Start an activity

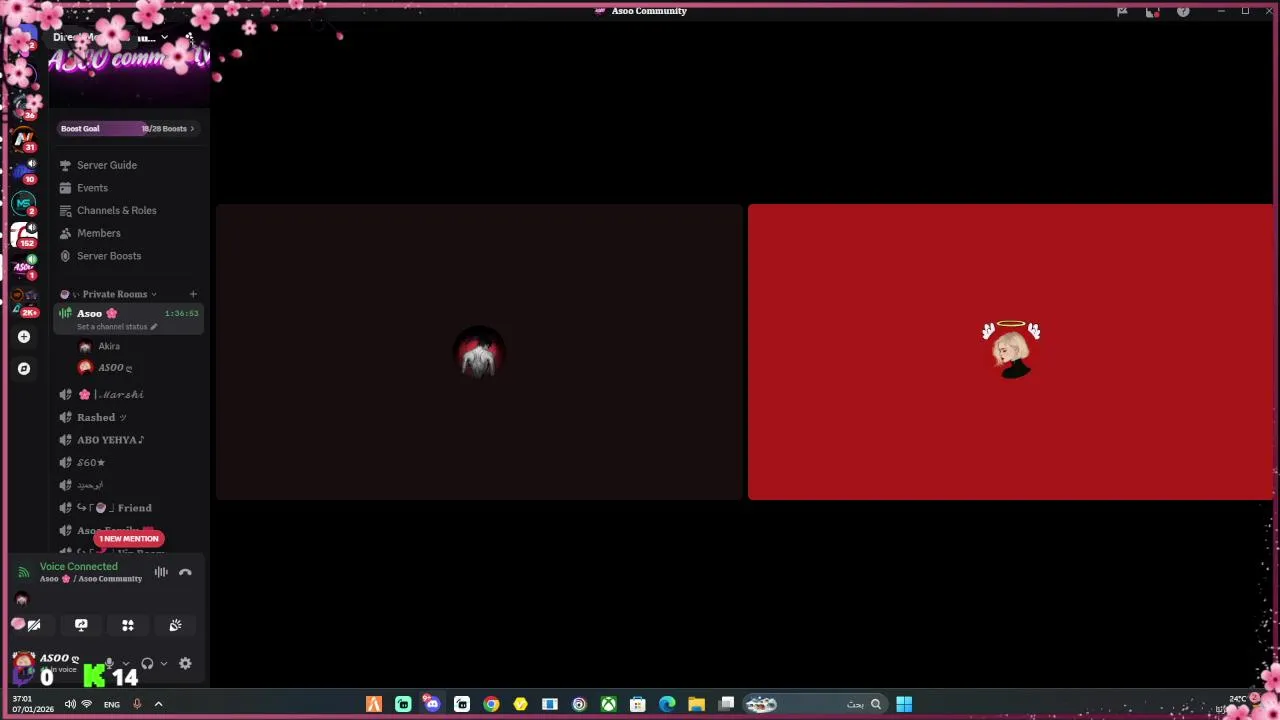[128, 625]
